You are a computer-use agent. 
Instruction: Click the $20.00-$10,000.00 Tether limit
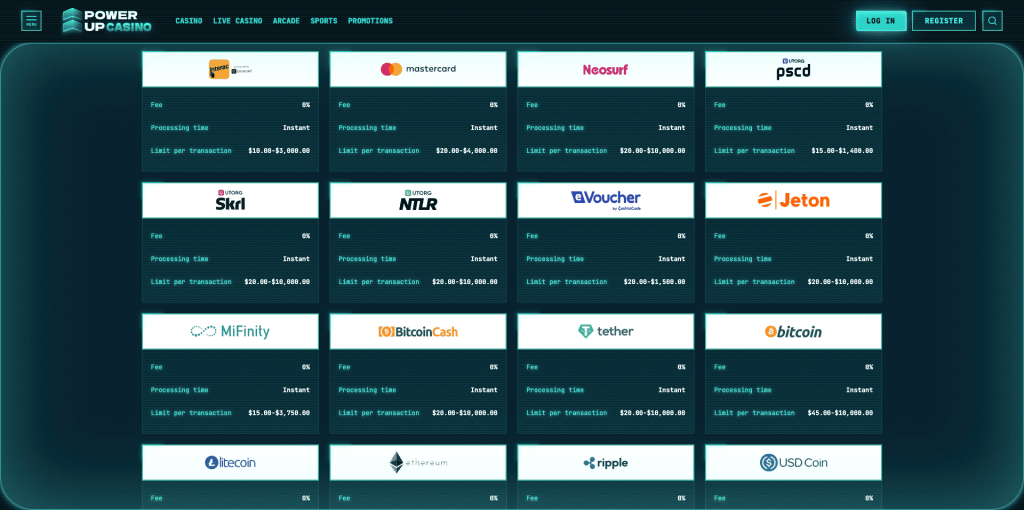click(652, 413)
